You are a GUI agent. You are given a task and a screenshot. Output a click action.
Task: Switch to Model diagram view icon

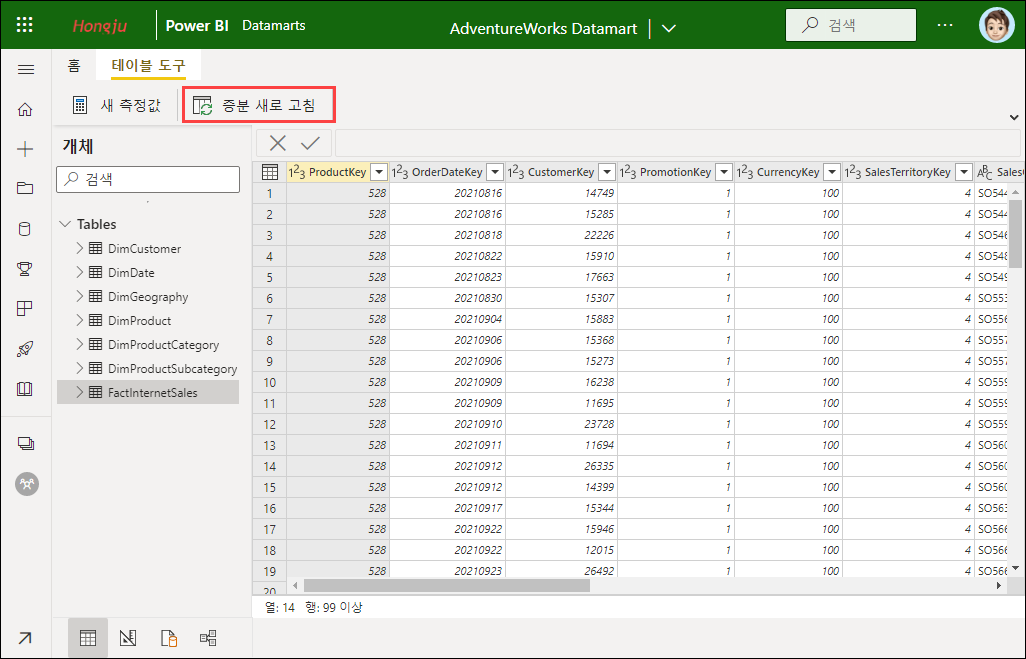[x=208, y=638]
